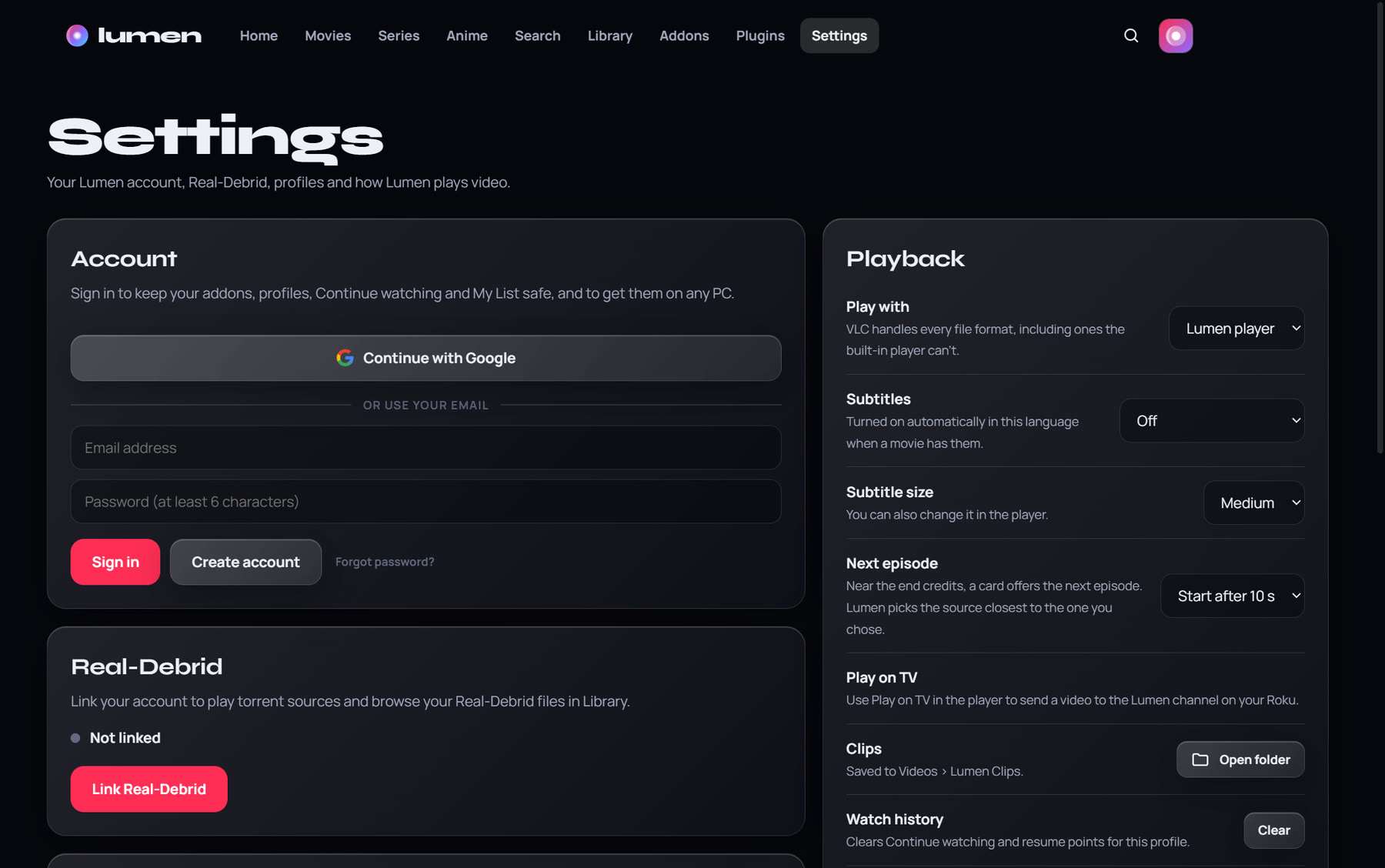Open search via the magnifier icon
The image size is (1385, 868).
pos(1131,35)
